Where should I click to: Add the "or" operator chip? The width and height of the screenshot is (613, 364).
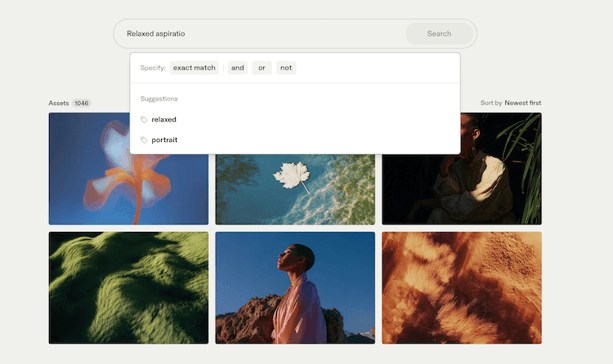pyautogui.click(x=262, y=68)
